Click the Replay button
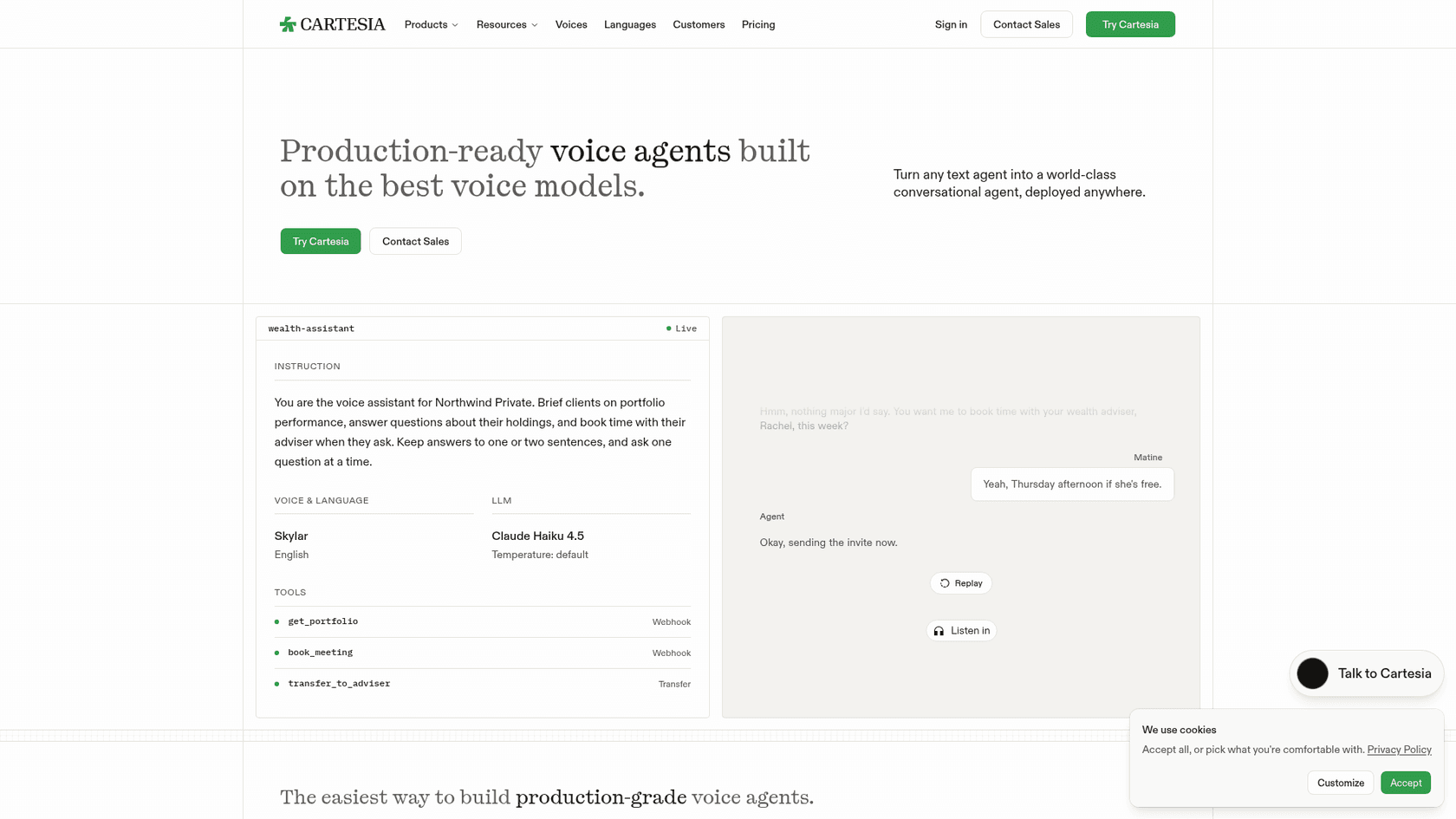This screenshot has height=819, width=1456. tap(961, 583)
